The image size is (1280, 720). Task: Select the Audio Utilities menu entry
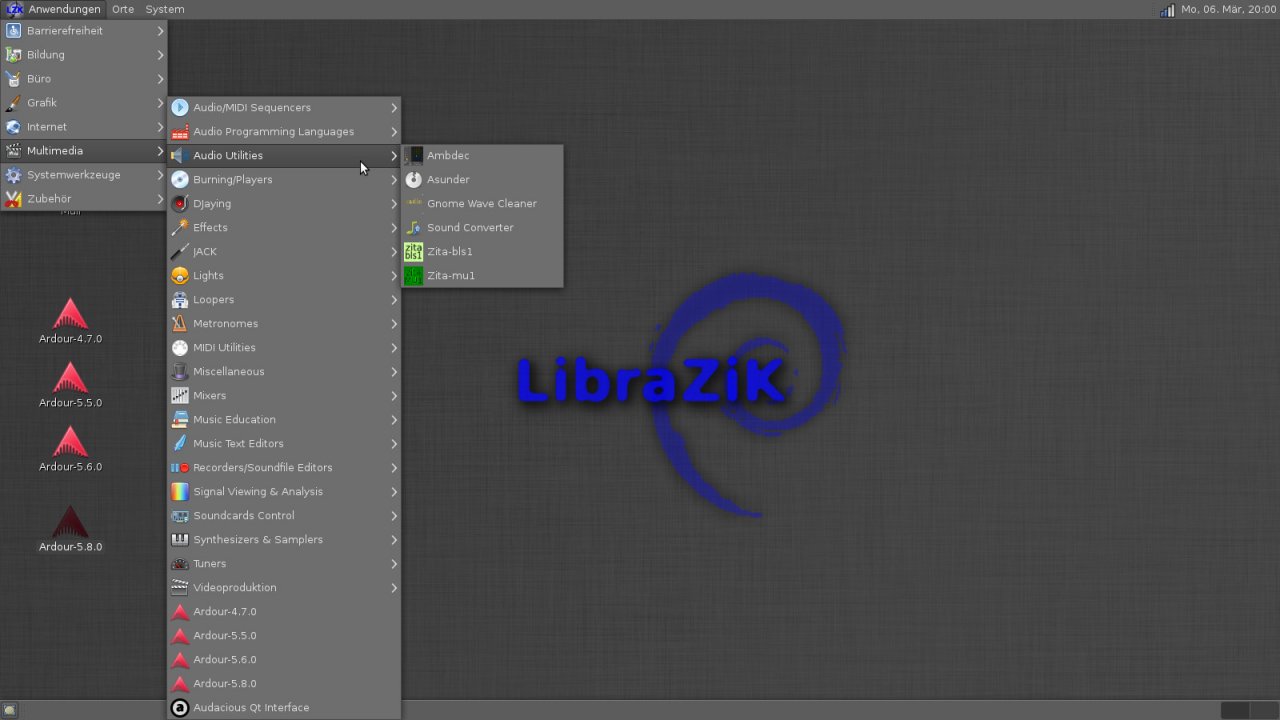(x=284, y=156)
